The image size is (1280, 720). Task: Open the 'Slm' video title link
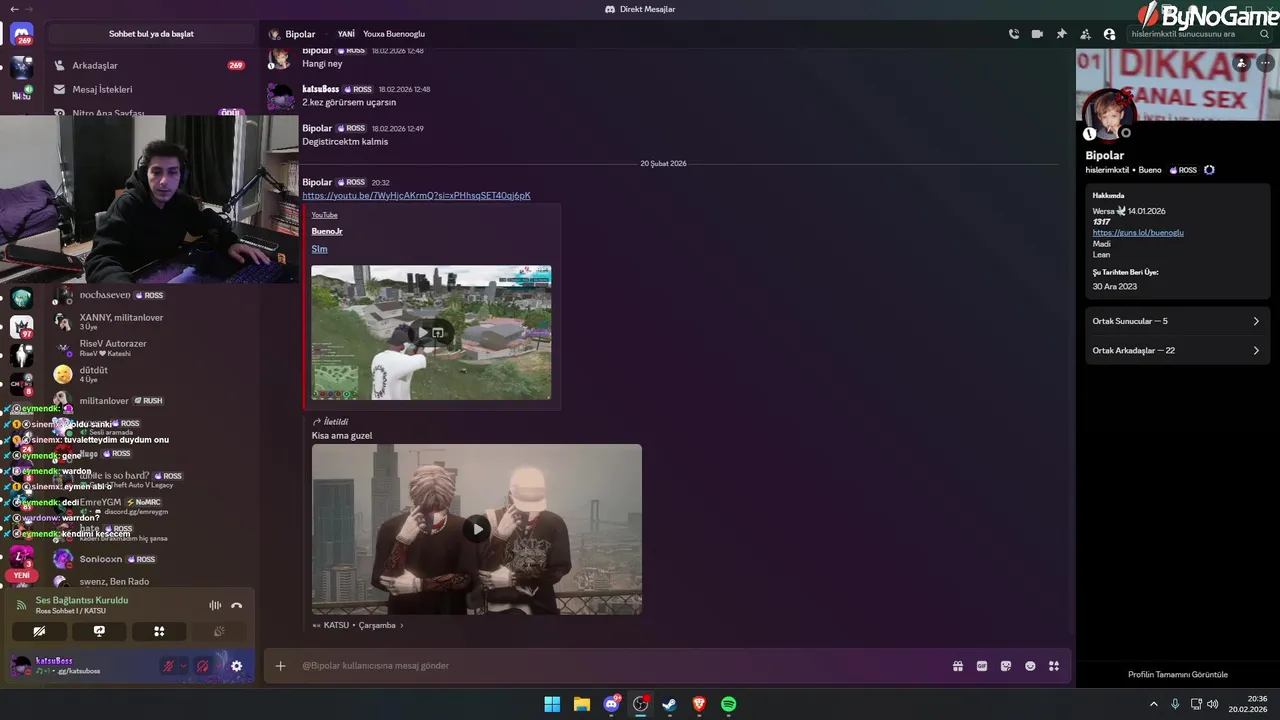tap(319, 249)
